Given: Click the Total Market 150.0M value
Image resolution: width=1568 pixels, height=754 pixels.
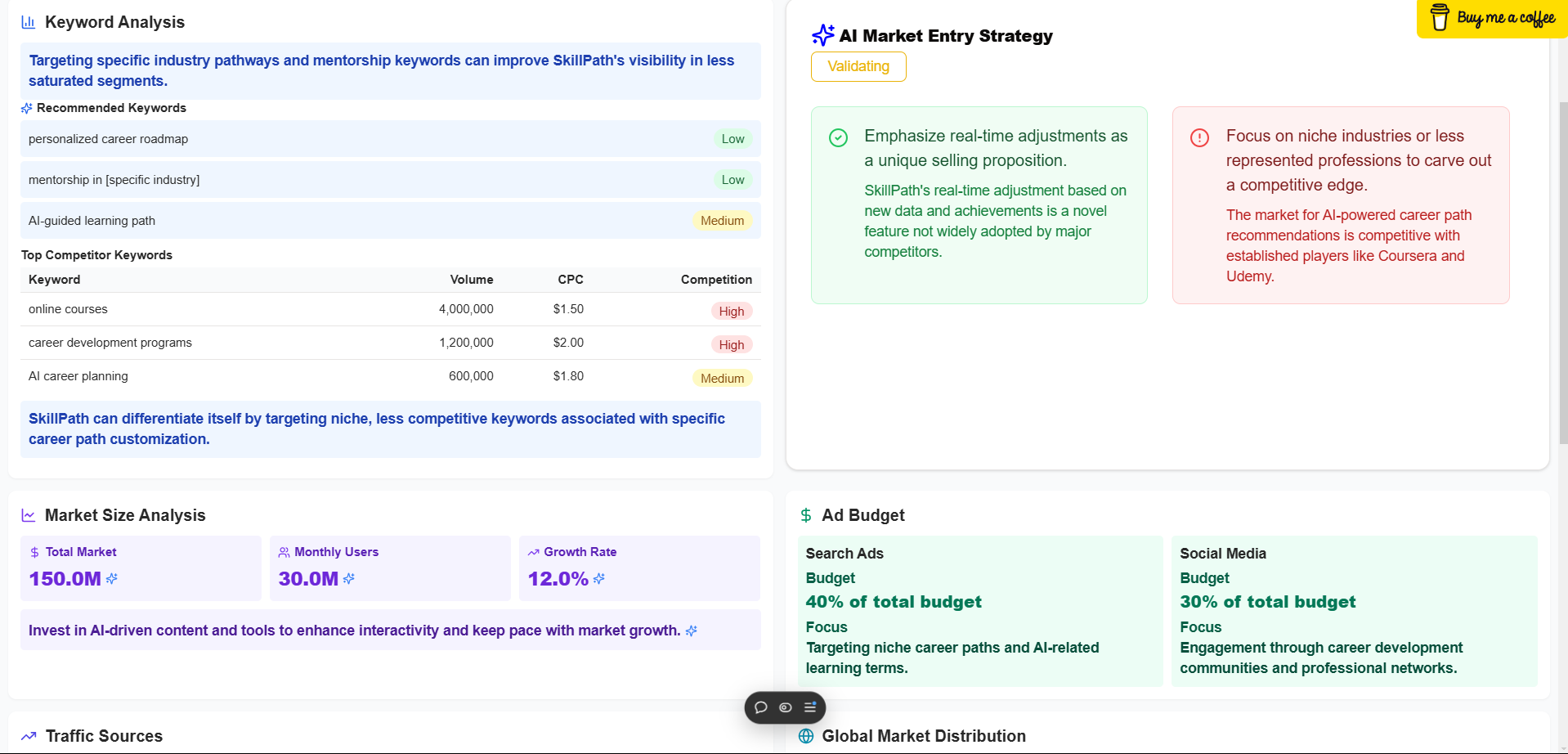Looking at the screenshot, I should click(x=65, y=579).
